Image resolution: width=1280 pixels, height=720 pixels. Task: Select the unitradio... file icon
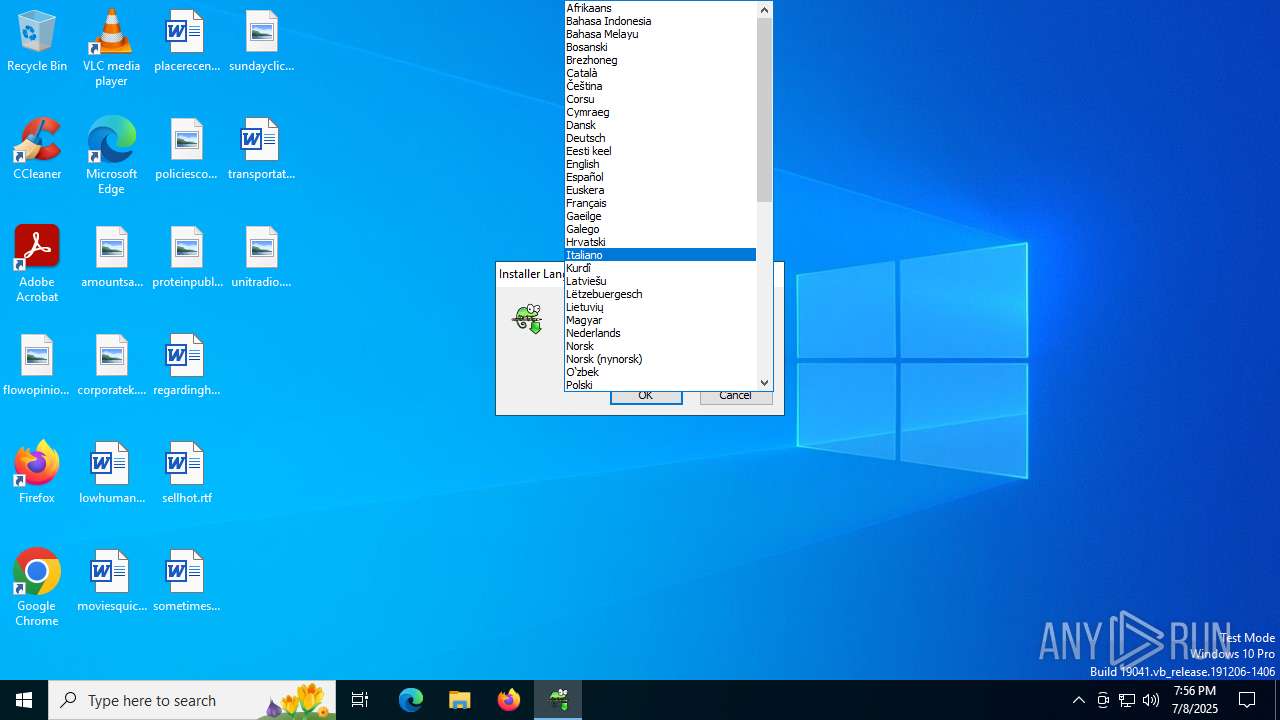click(x=261, y=258)
